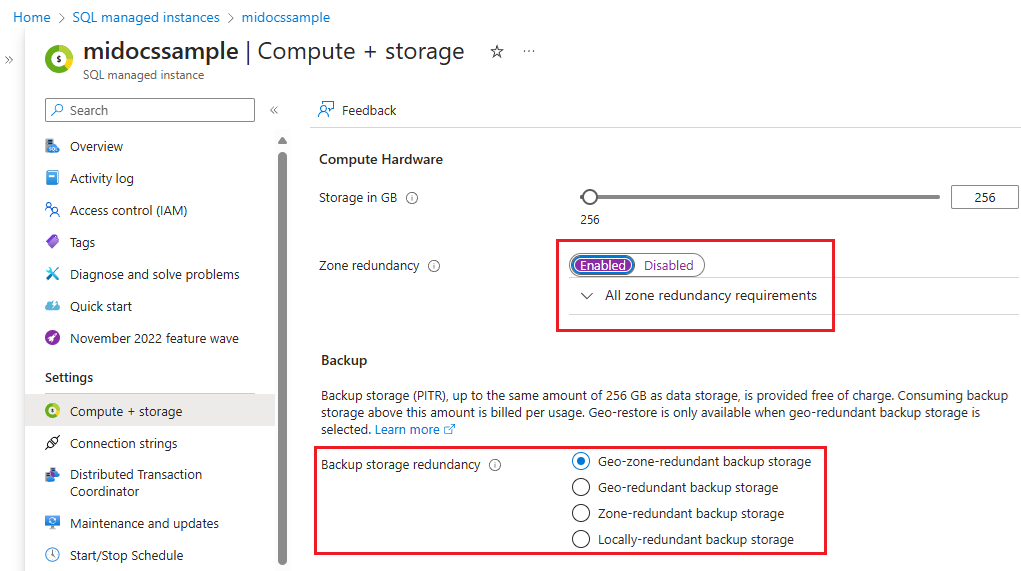Image resolution: width=1021 pixels, height=571 pixels.
Task: Click the Quick start cloud icon
Action: point(53,306)
